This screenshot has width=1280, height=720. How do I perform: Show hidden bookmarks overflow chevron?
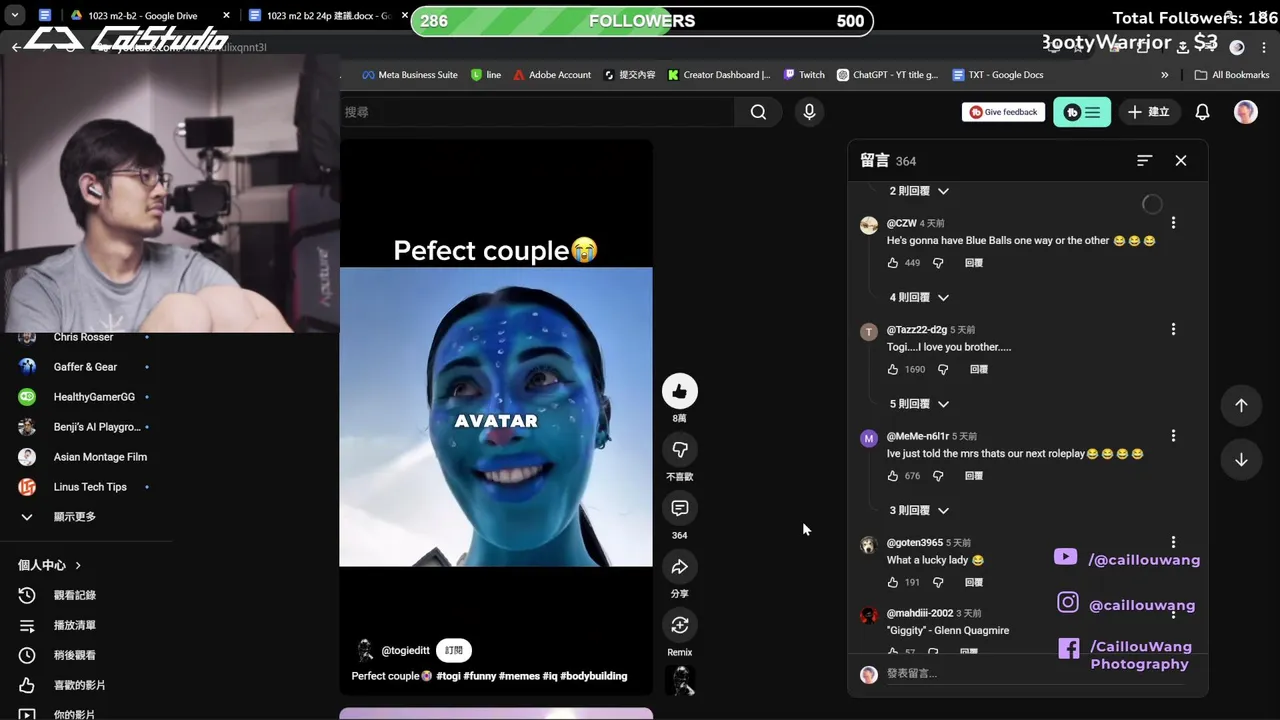(x=1164, y=75)
